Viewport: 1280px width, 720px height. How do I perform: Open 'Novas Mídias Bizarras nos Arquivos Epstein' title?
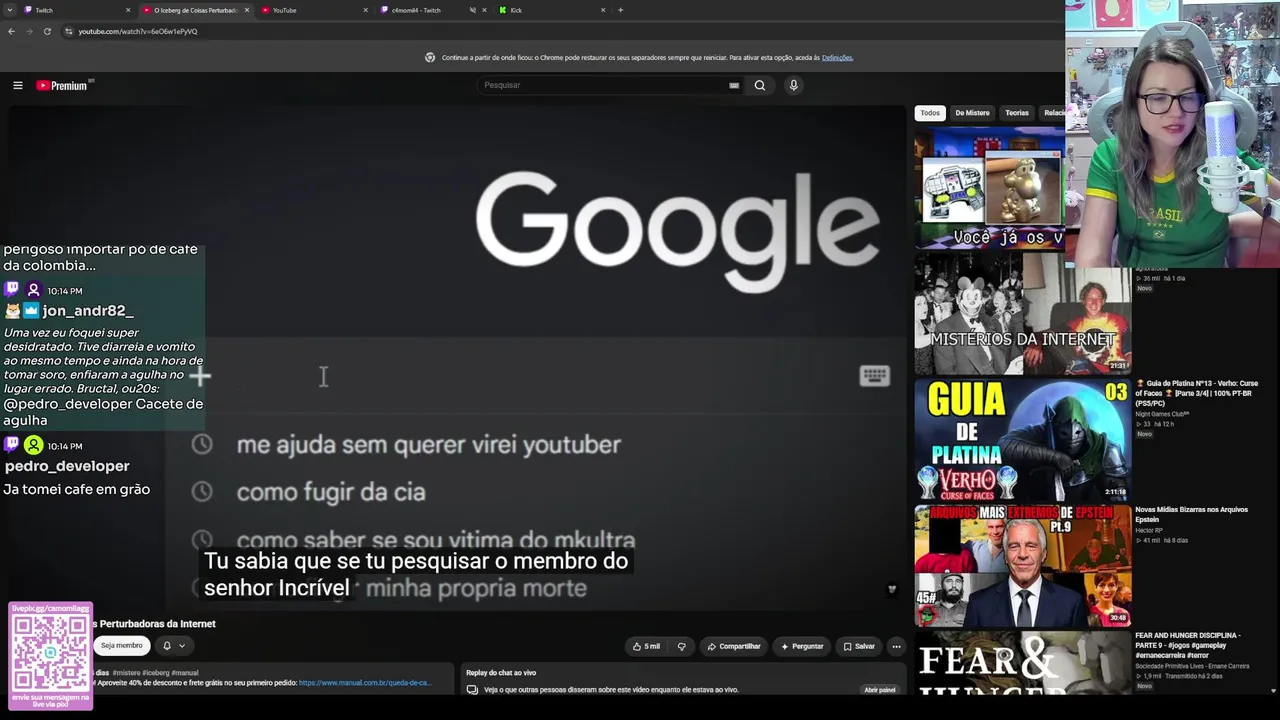coord(1191,514)
